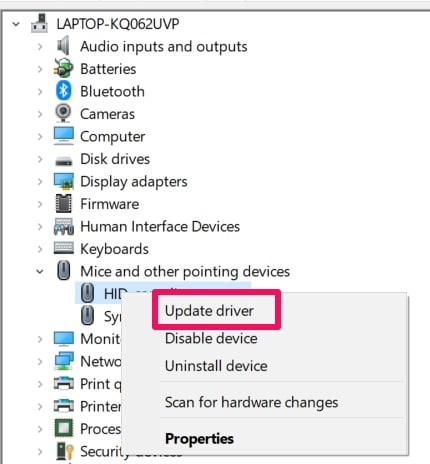This screenshot has width=430, height=464.
Task: Click the Display adapters icon
Action: click(x=64, y=181)
